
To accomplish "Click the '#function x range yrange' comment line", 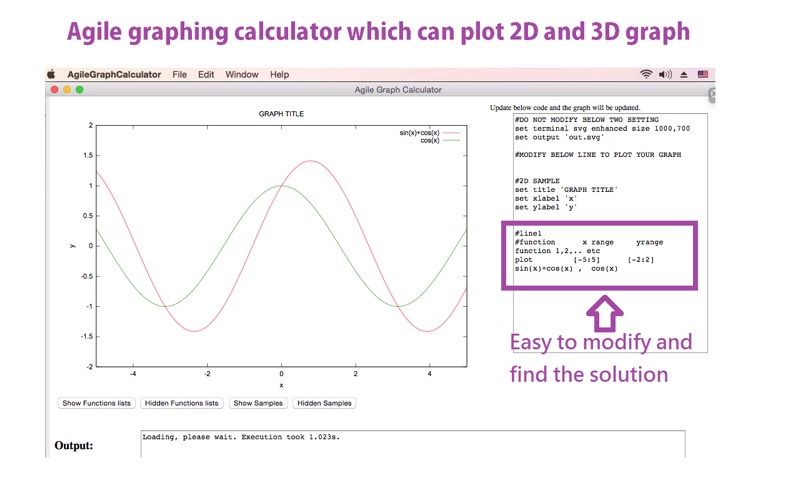I will pyautogui.click(x=589, y=242).
